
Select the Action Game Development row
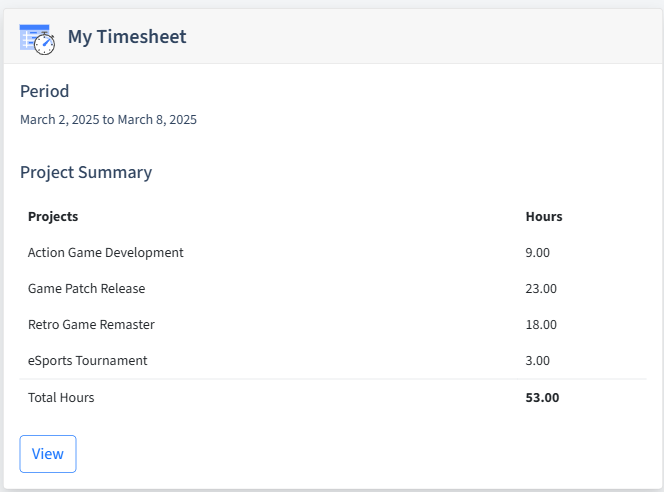tap(333, 253)
